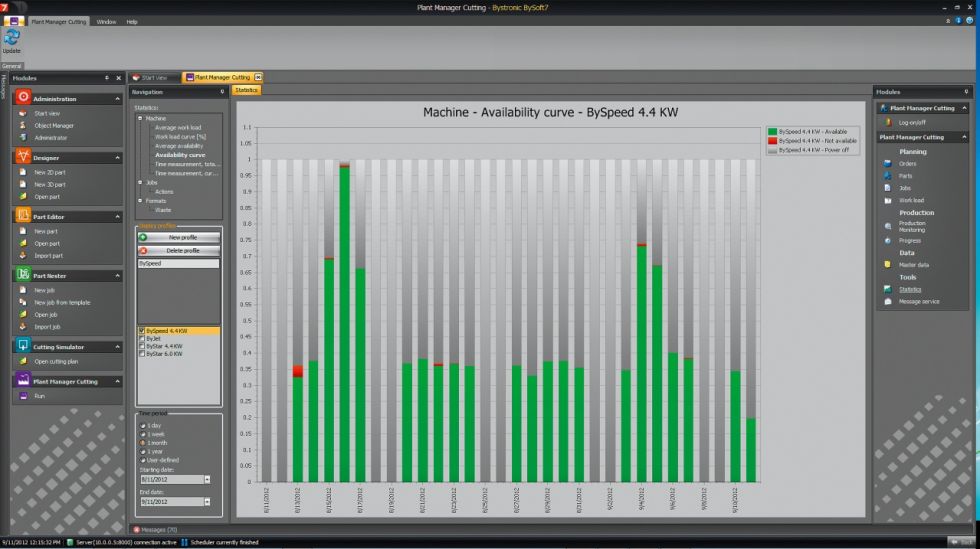The height and width of the screenshot is (549, 980).
Task: Open Object Manager icon
Action: pos(23,126)
